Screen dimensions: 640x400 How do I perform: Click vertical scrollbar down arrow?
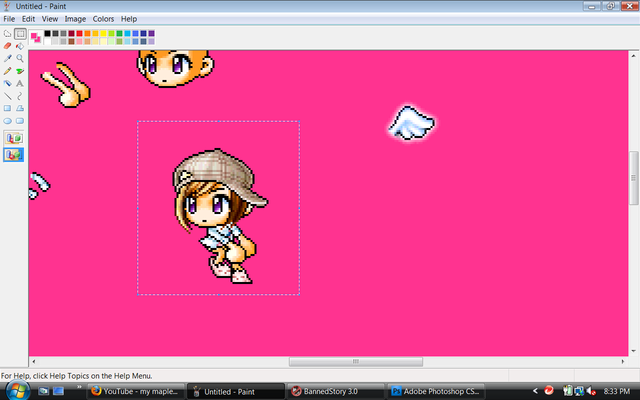(x=633, y=351)
